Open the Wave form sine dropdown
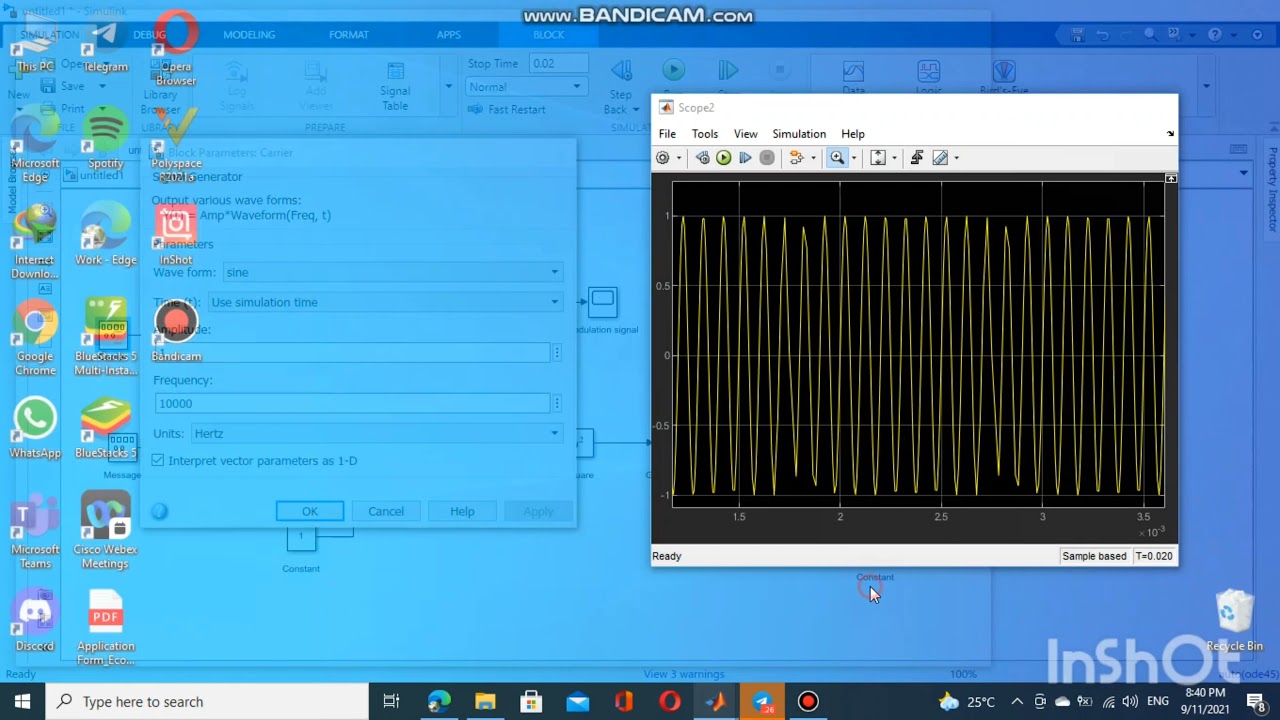Viewport: 1280px width, 720px height. 392,272
